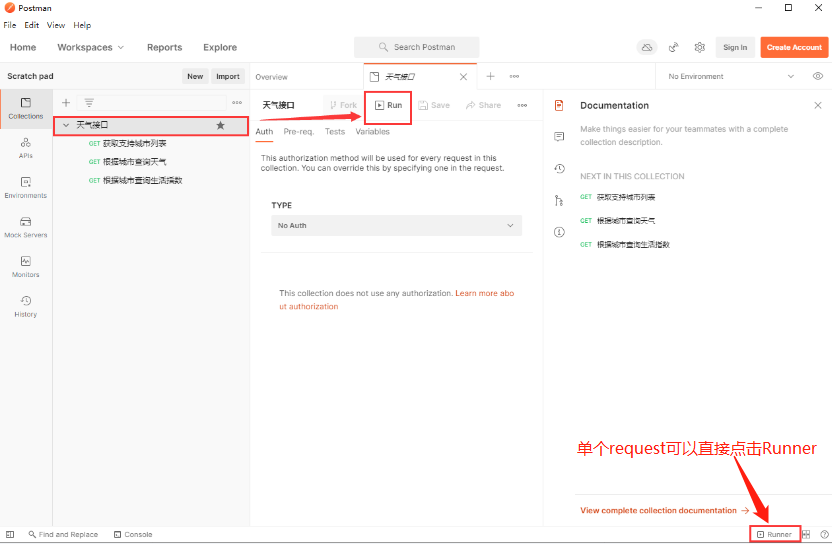Open the Environments sidebar section
The width and height of the screenshot is (832, 544).
coord(25,188)
